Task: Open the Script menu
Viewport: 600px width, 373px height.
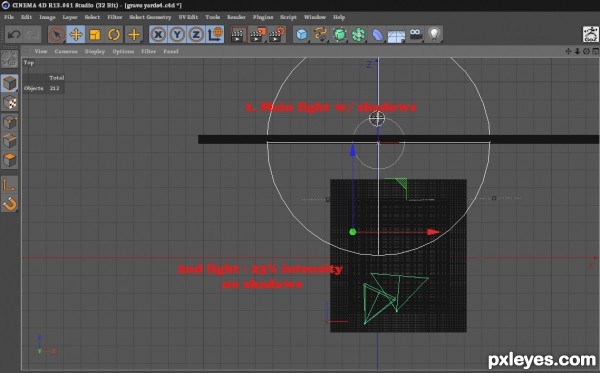Action: (289, 17)
